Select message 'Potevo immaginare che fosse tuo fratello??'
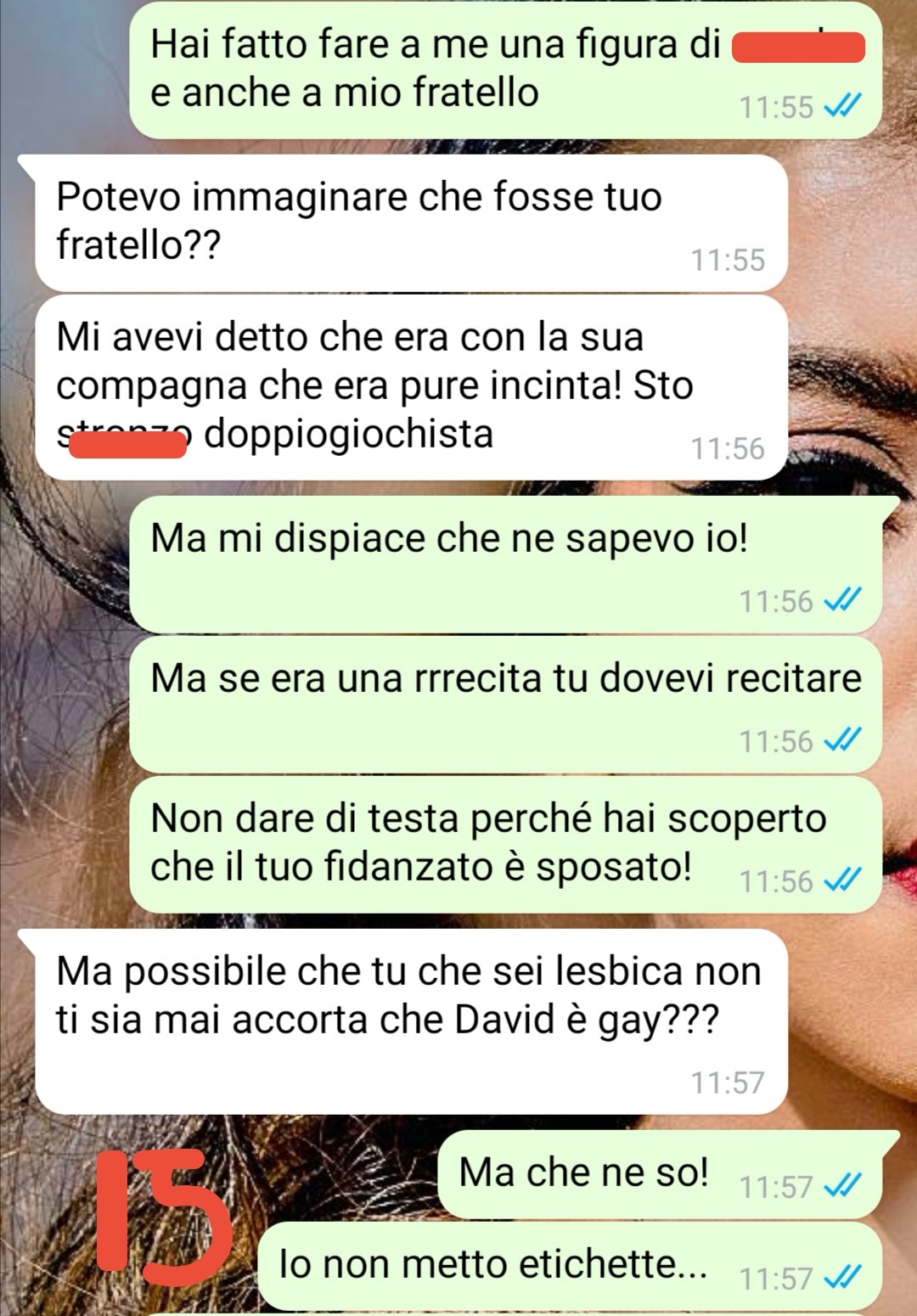Screen dimensions: 917x1316 point(411,222)
